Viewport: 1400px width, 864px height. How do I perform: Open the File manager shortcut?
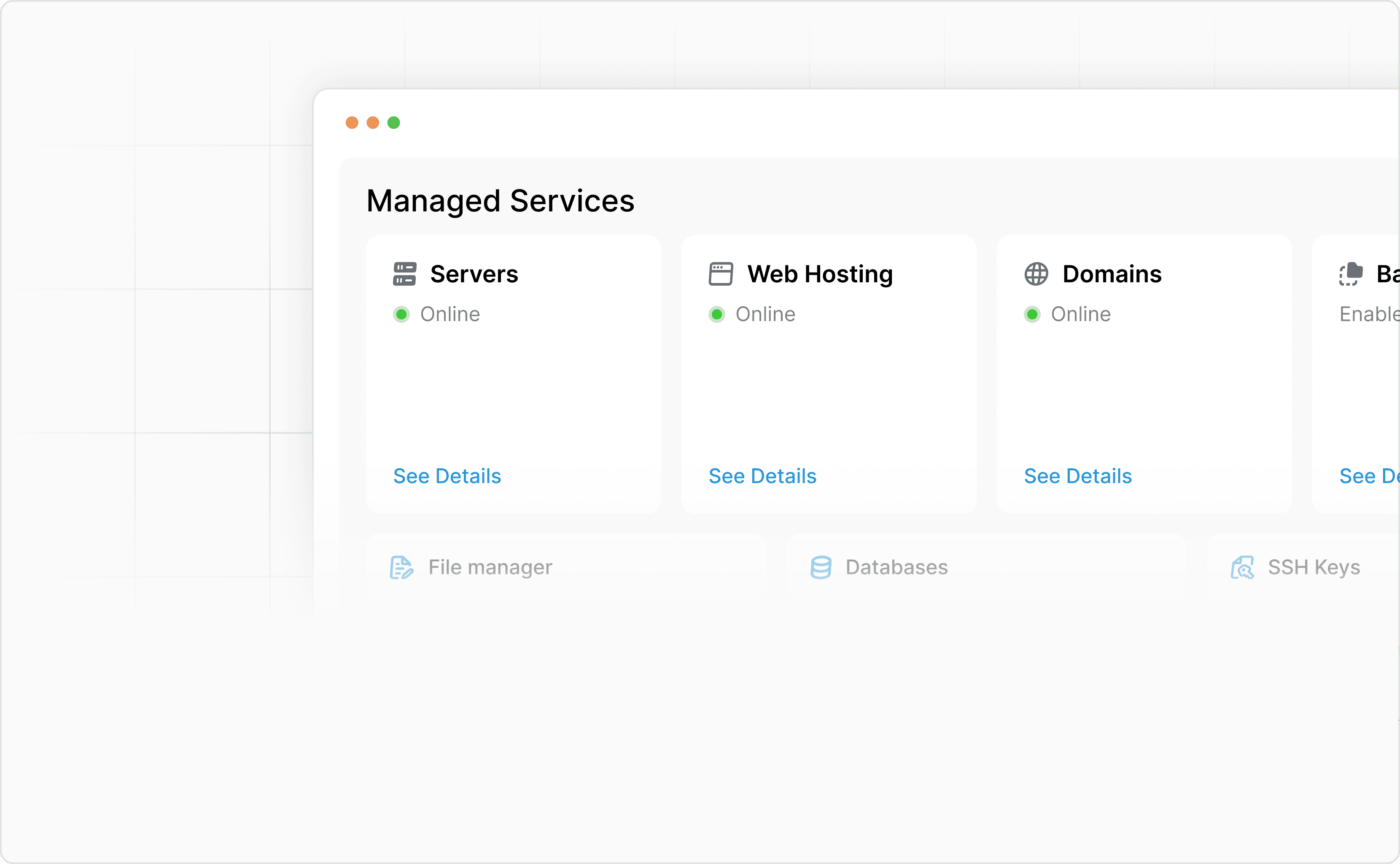click(490, 567)
